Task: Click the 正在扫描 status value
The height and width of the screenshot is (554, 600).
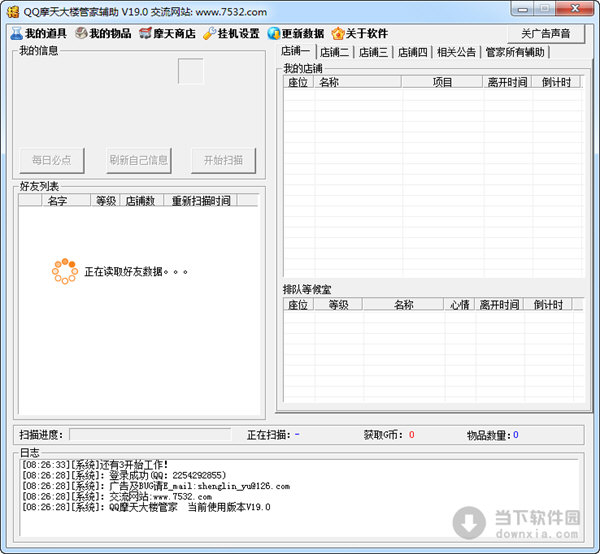Action: [297, 434]
